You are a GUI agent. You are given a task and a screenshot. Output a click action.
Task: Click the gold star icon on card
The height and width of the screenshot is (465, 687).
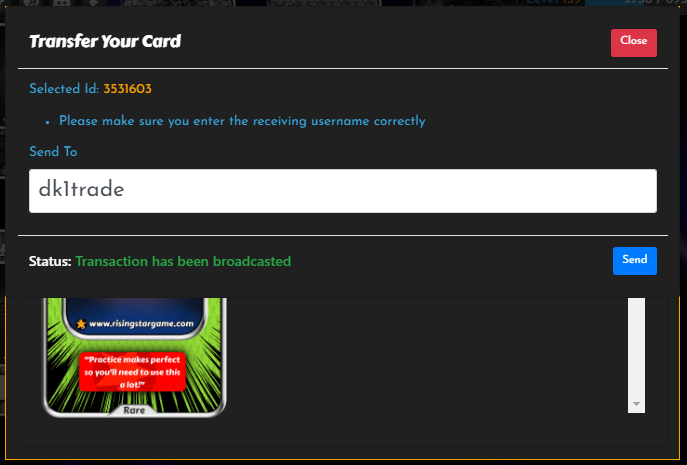[81, 323]
